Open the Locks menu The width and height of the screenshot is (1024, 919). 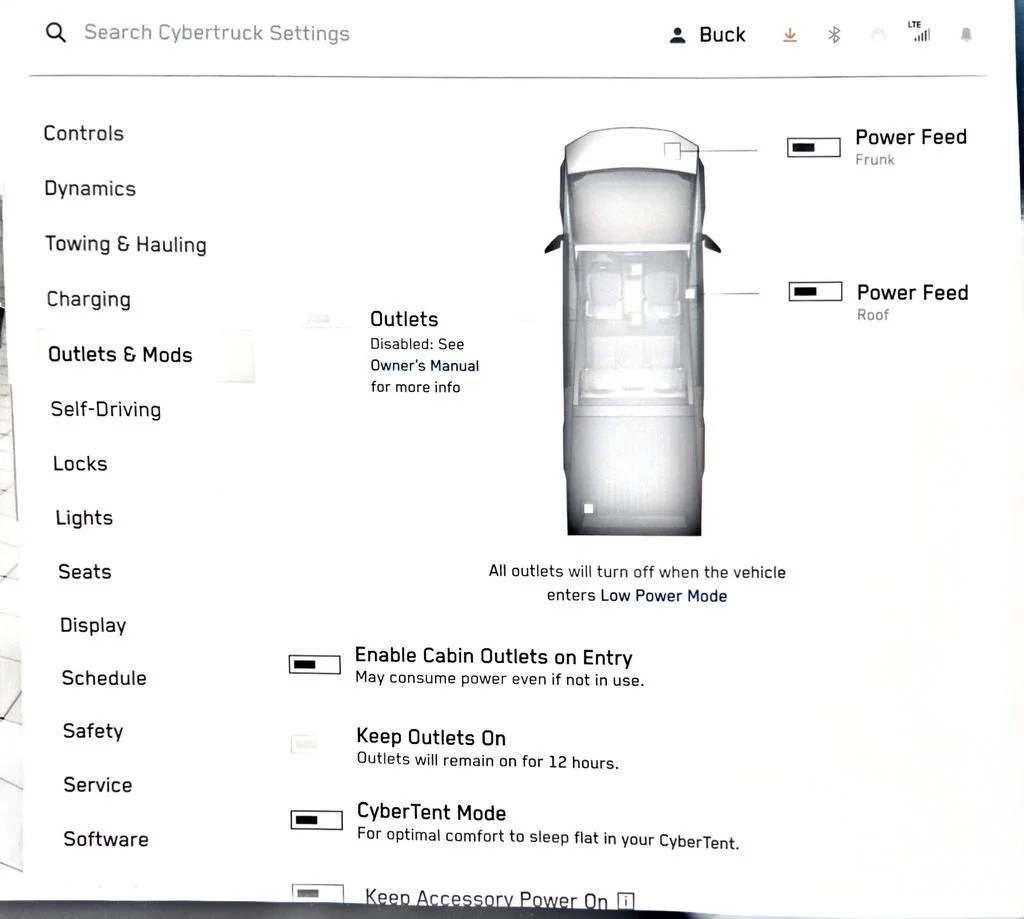click(80, 464)
